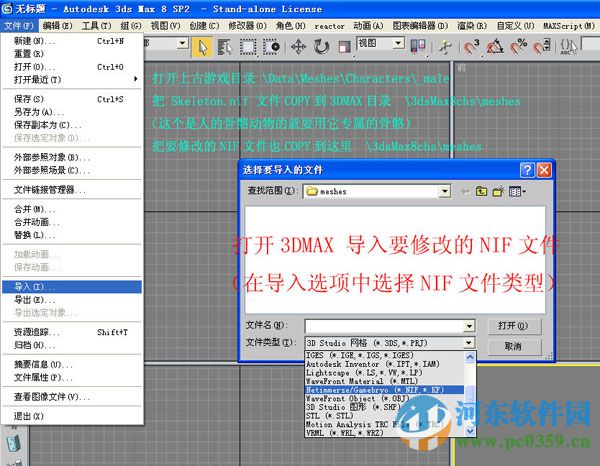The image size is (600, 466).
Task: Toggle the Window/Crossing selection icon
Action: coord(272,47)
